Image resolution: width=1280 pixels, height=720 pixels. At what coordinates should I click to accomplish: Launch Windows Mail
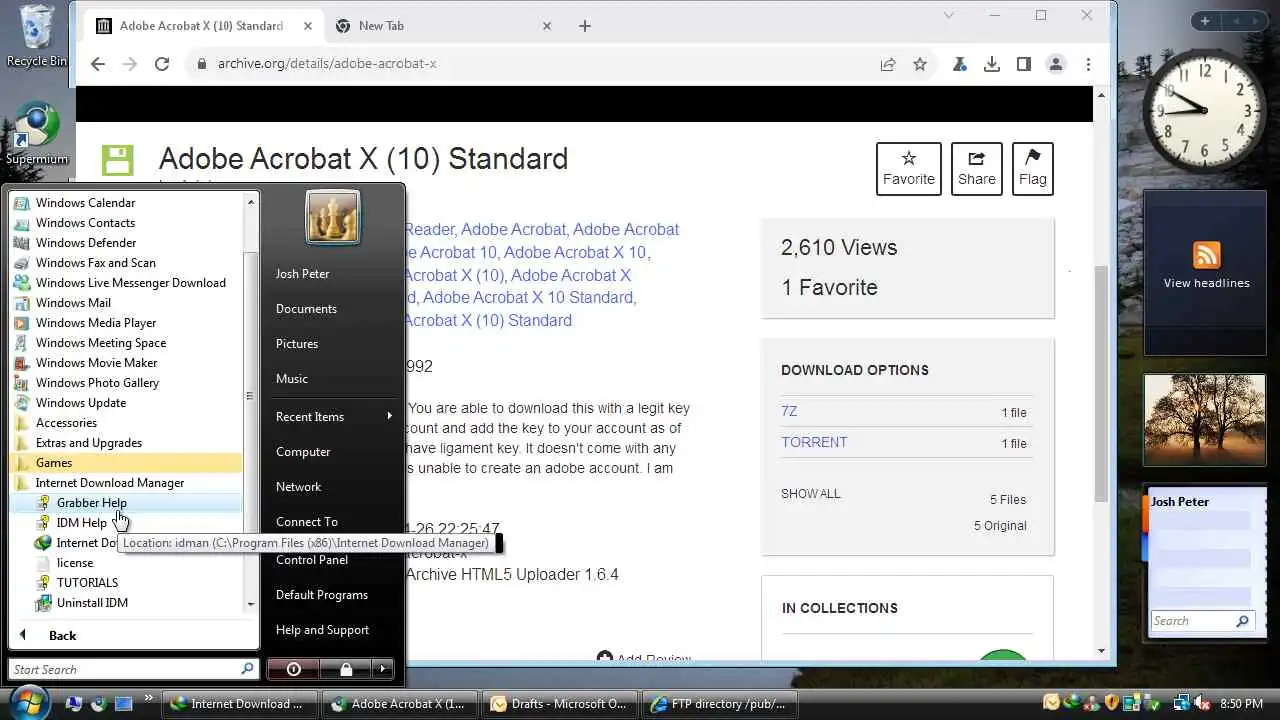pyautogui.click(x=73, y=303)
